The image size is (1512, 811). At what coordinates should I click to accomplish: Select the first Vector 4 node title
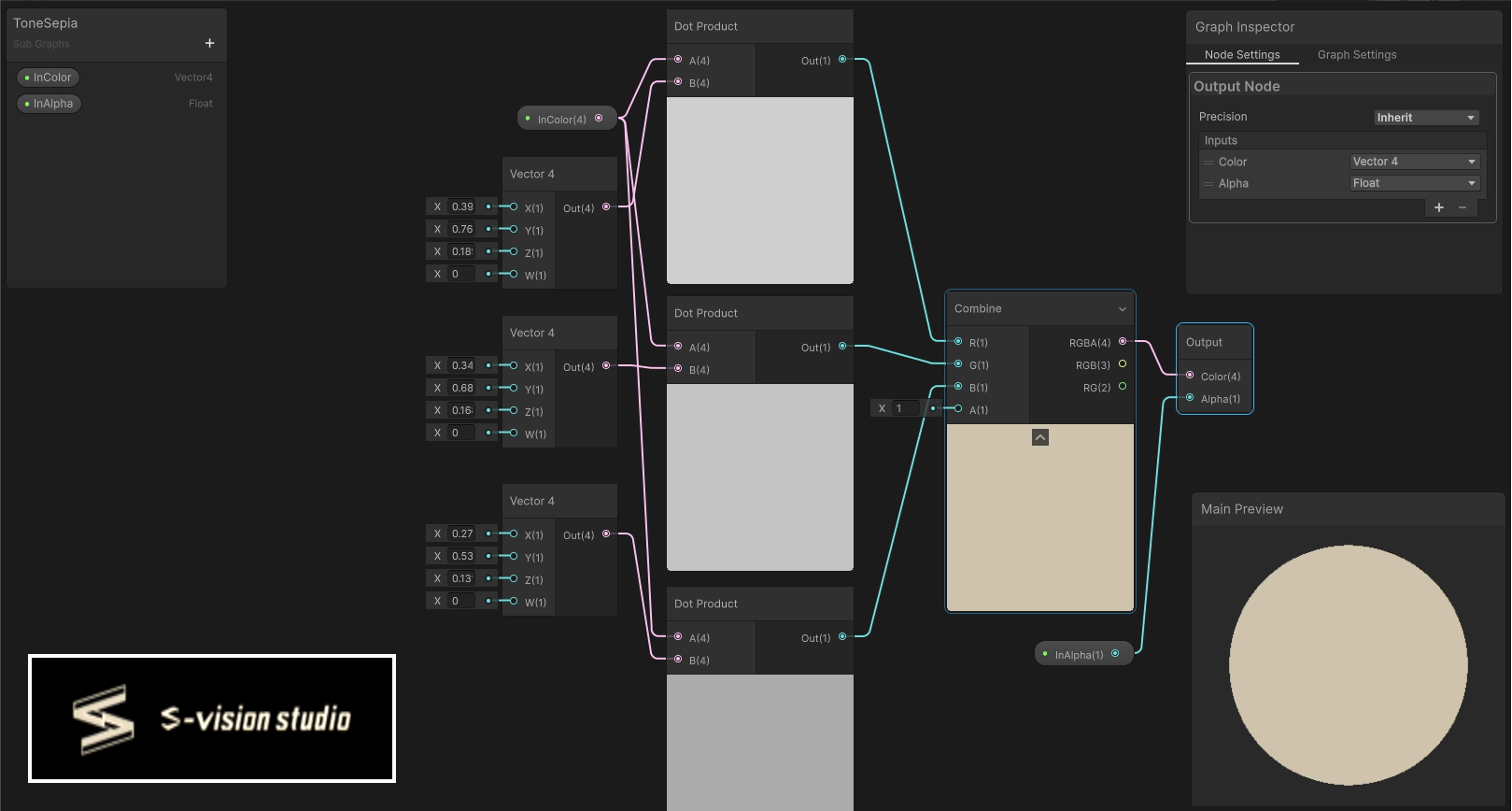[532, 174]
